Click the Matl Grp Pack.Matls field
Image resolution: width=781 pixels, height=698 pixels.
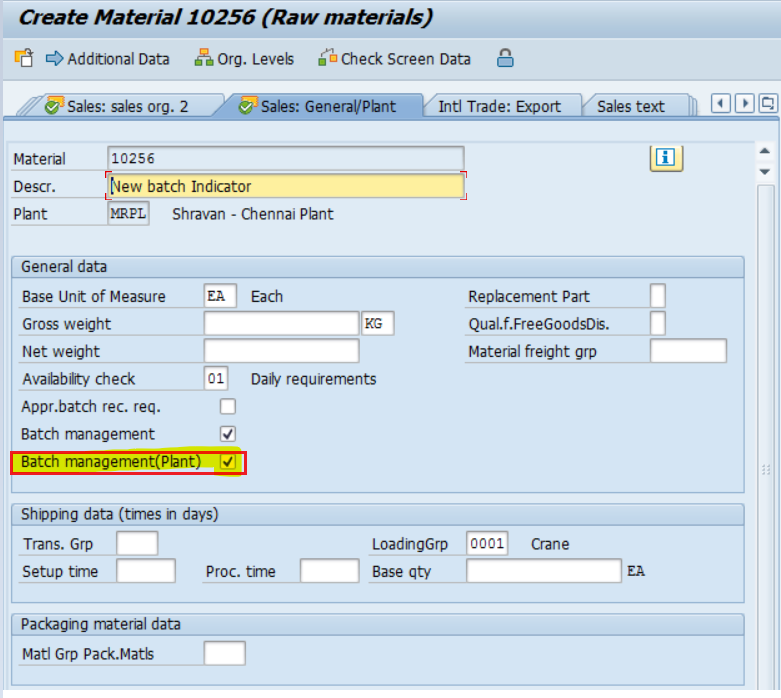[x=224, y=654]
